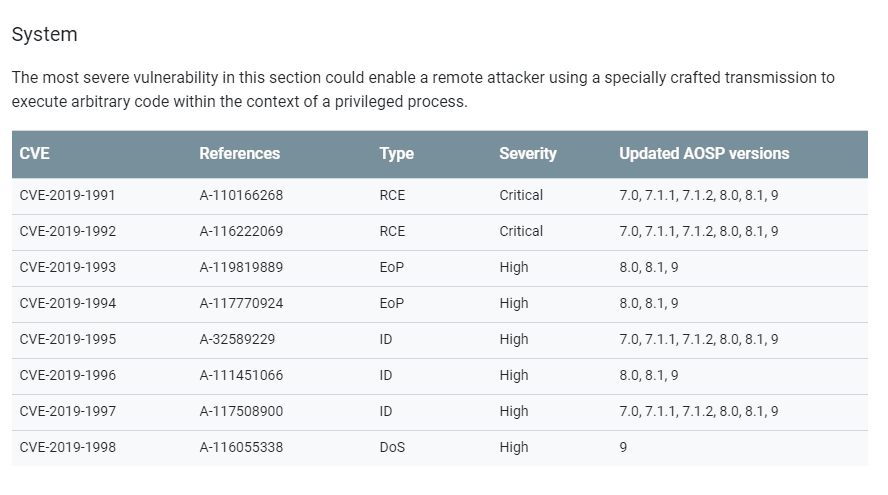The width and height of the screenshot is (888, 495).
Task: Open reference A-111451066
Action: click(x=241, y=375)
